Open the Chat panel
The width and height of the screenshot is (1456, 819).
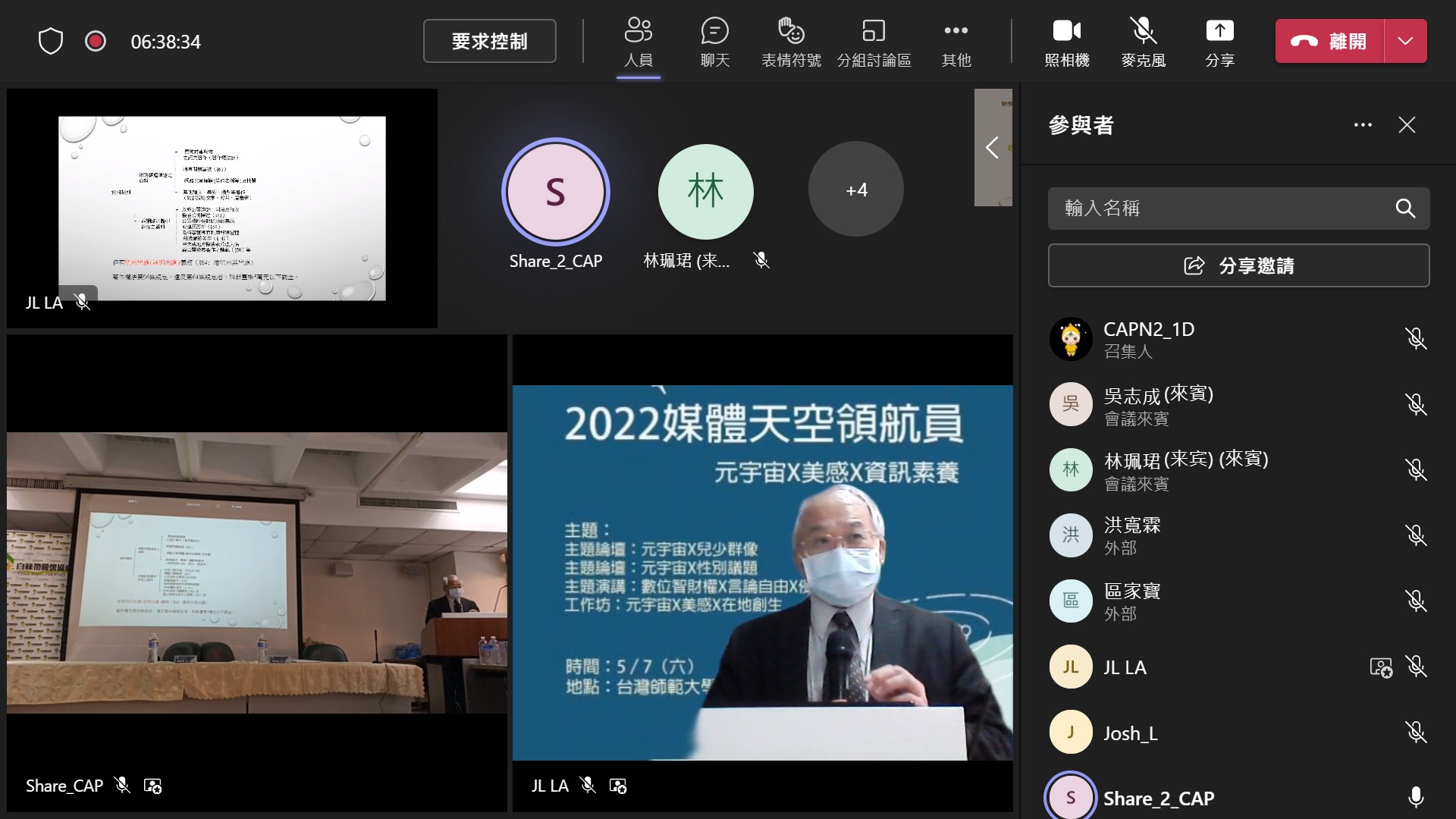click(x=714, y=42)
